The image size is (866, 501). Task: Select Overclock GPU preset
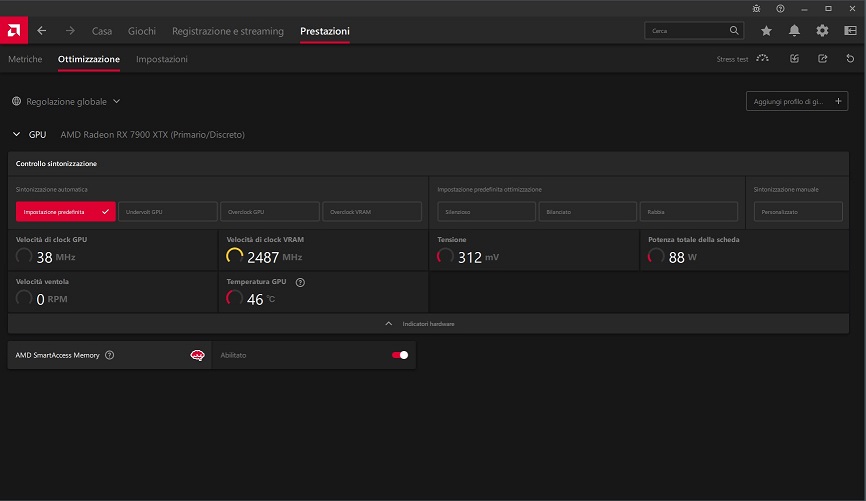pos(270,212)
